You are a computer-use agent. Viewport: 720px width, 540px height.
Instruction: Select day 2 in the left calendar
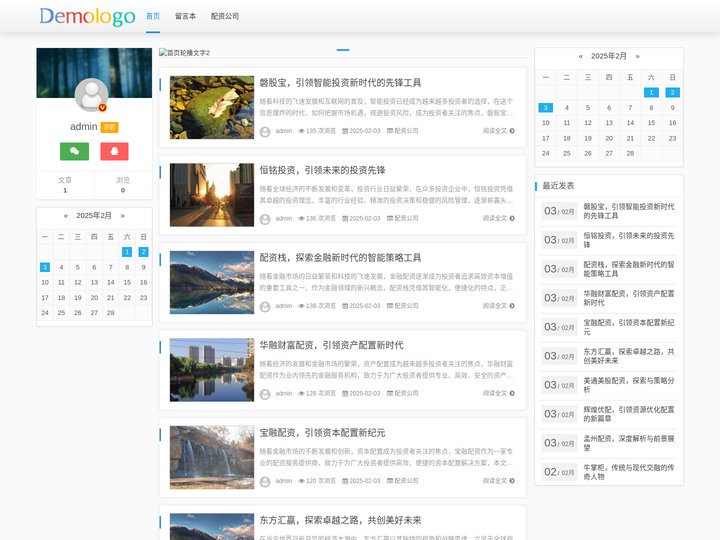click(x=143, y=252)
